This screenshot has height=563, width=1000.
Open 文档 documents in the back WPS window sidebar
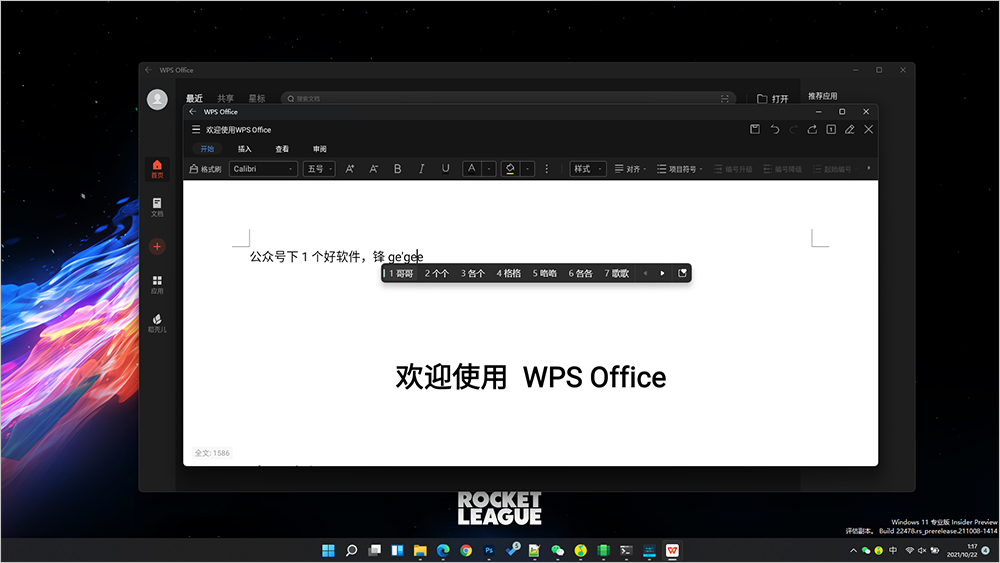(157, 207)
